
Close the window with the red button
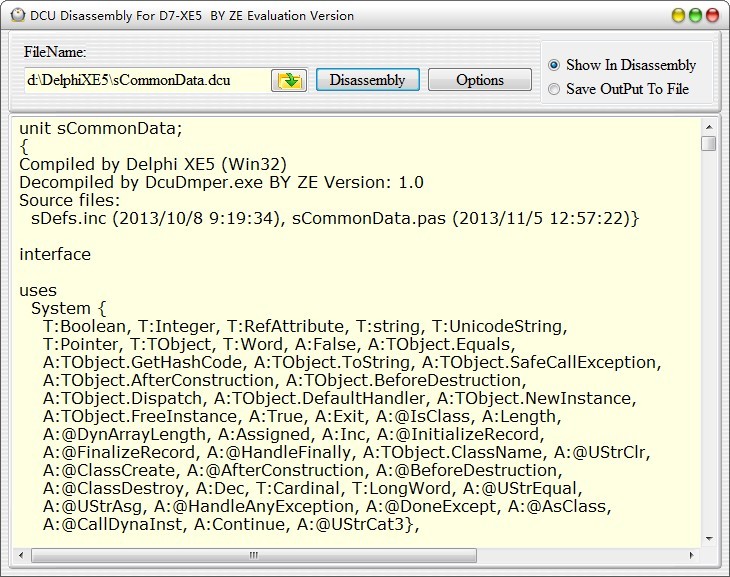tap(711, 15)
